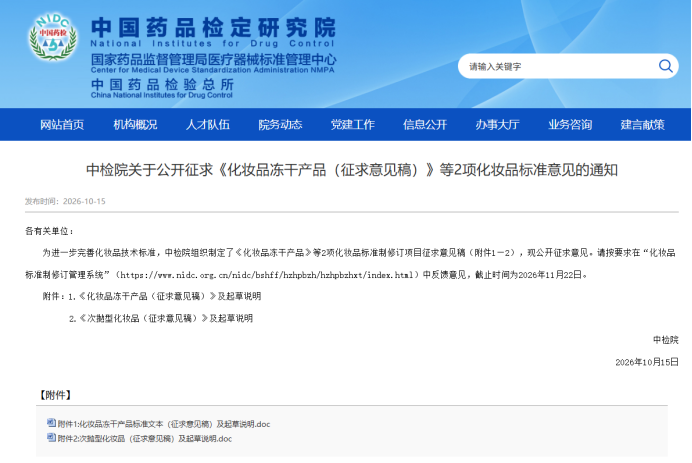Focus the 请输入关键字 search field

568,66
